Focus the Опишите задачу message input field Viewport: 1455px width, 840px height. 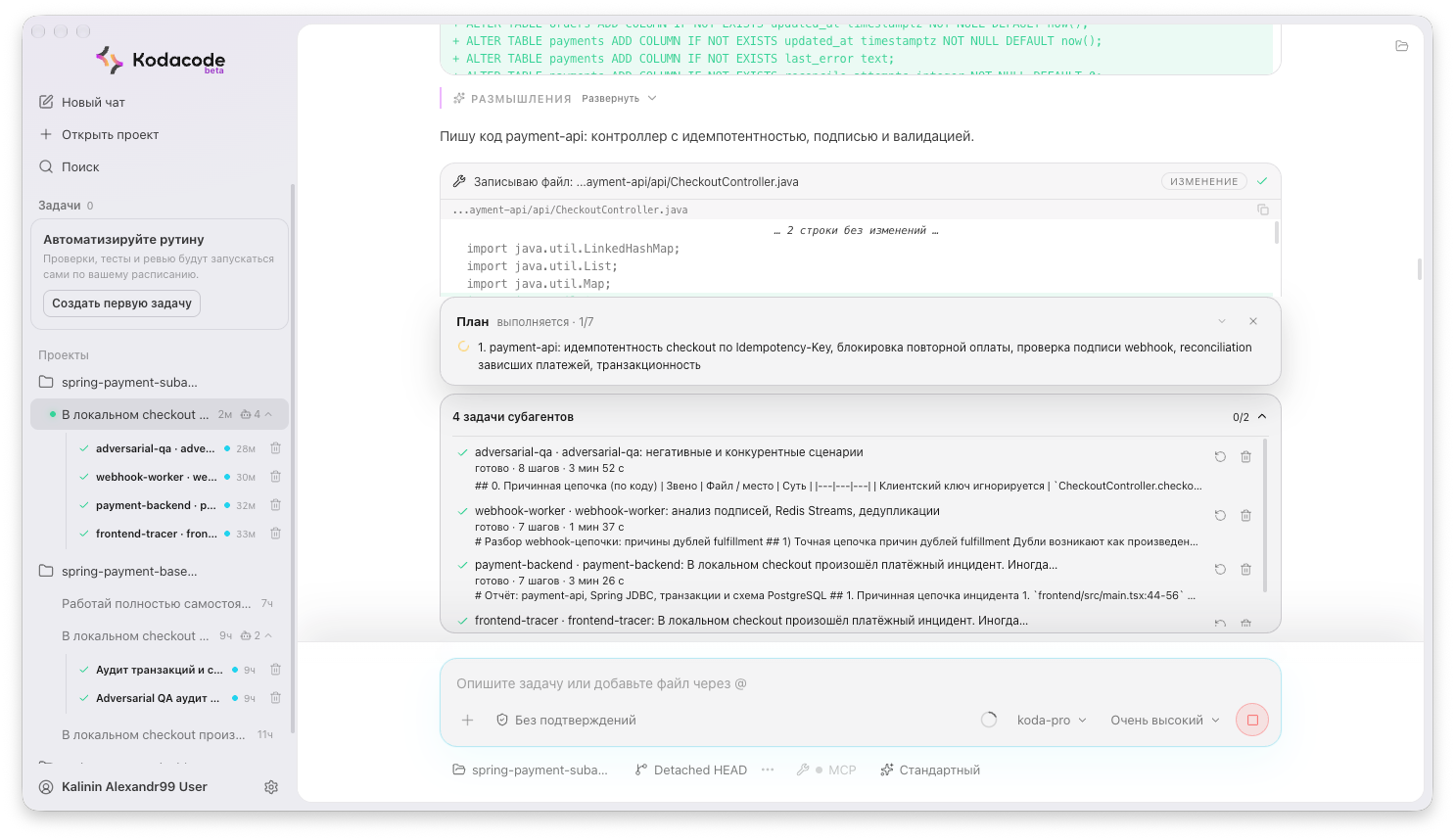860,683
